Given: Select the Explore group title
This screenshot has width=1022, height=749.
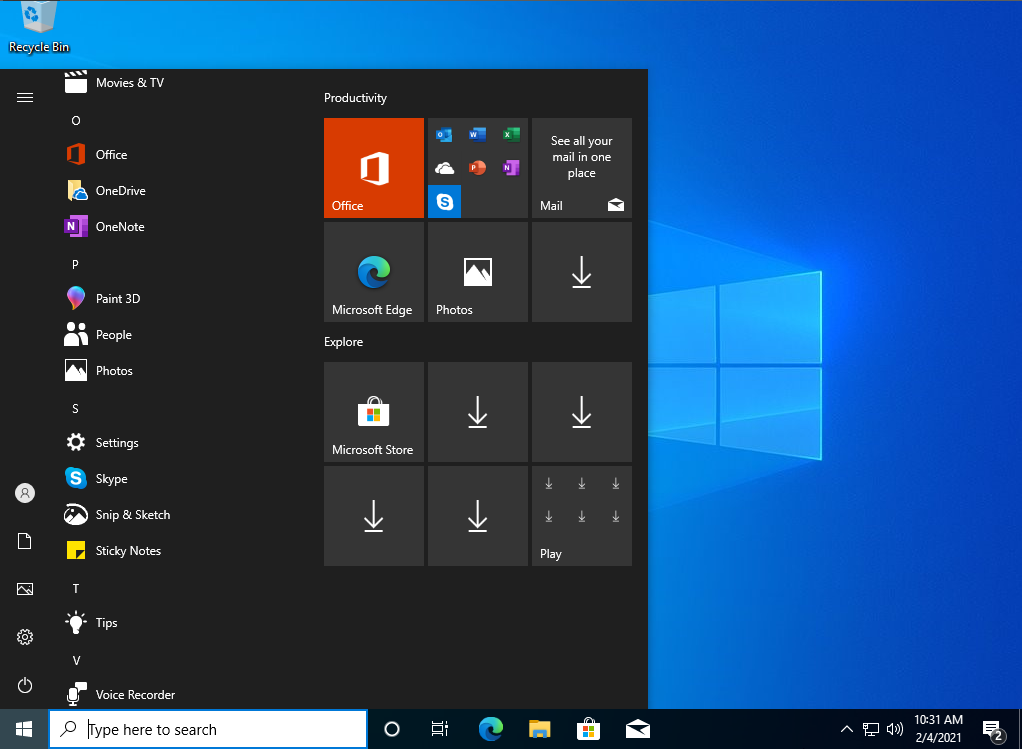Looking at the screenshot, I should click(343, 342).
